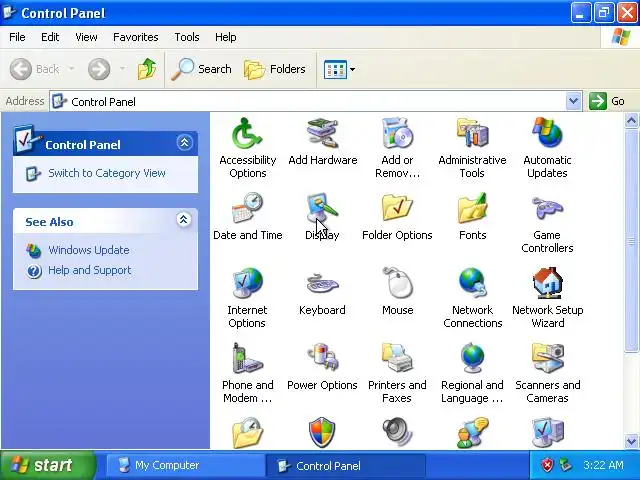The height and width of the screenshot is (480, 640).
Task: Open the Start menu
Action: (47, 465)
